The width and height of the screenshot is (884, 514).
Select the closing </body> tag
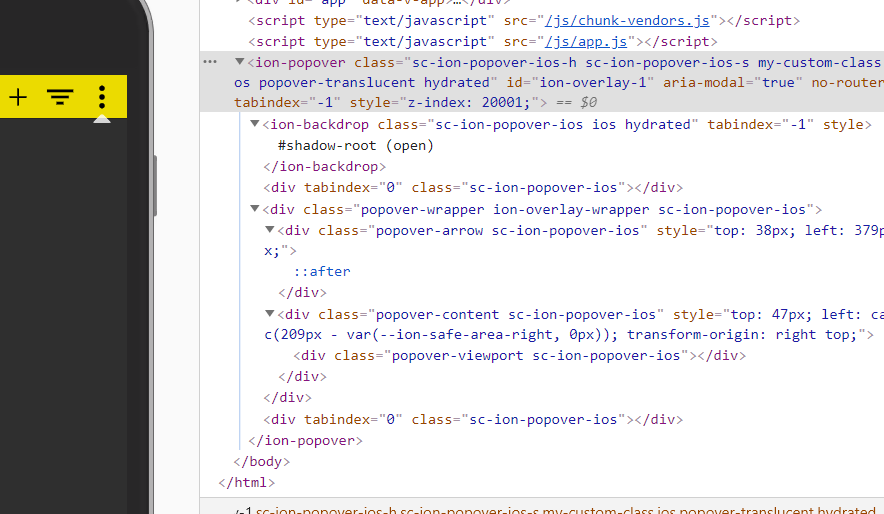(262, 462)
